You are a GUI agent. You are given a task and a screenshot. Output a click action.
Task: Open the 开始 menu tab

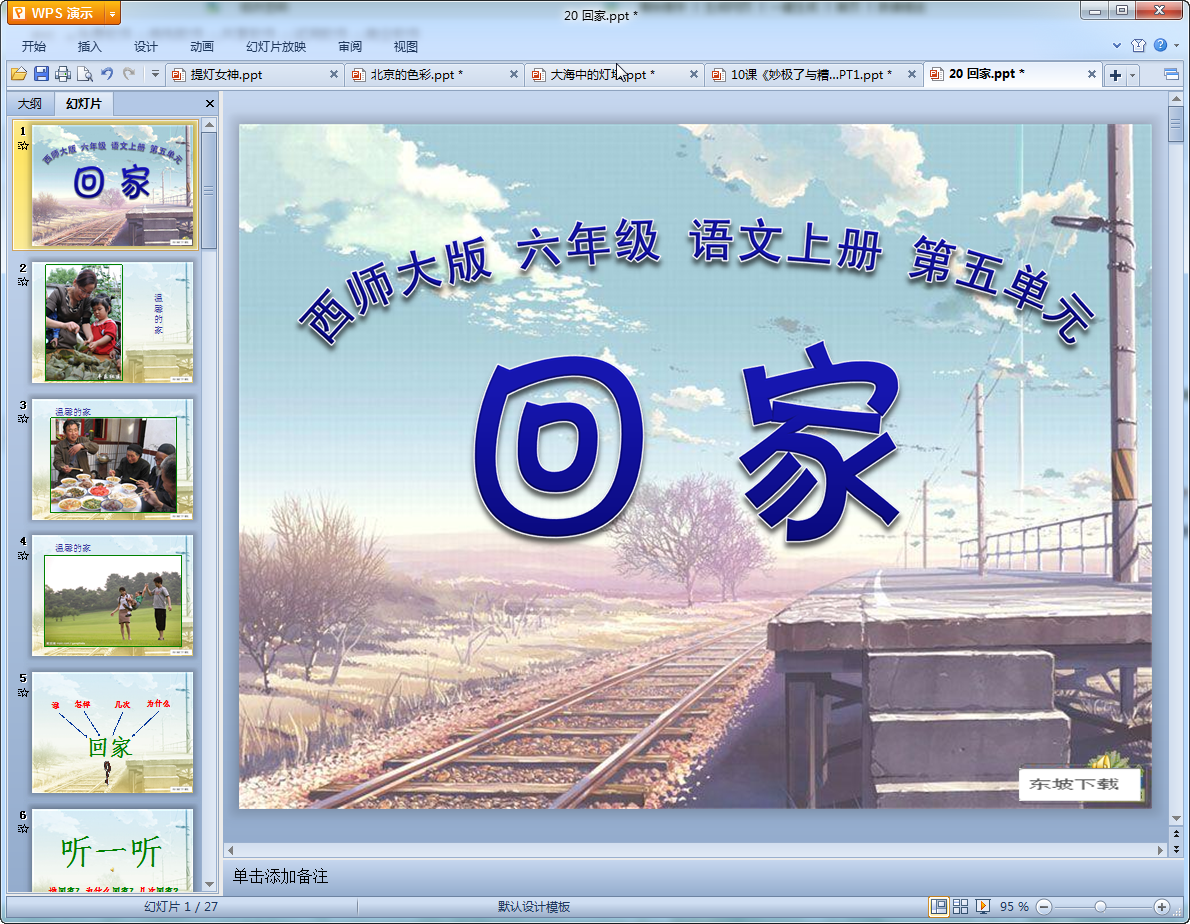[33, 46]
